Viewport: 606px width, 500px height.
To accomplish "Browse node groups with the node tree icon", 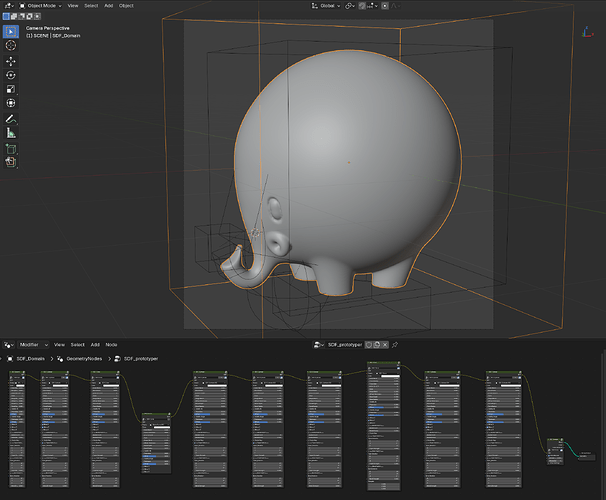I will click(x=319, y=345).
